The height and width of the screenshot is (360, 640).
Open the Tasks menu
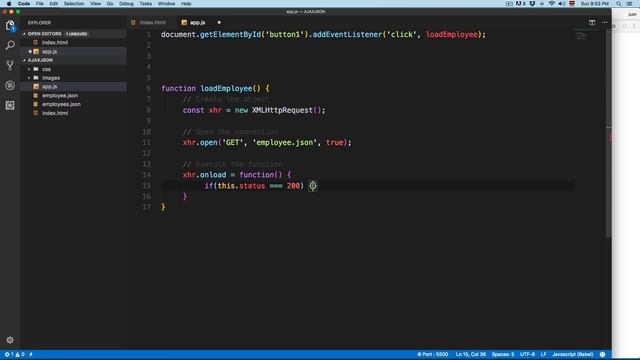tap(146, 4)
